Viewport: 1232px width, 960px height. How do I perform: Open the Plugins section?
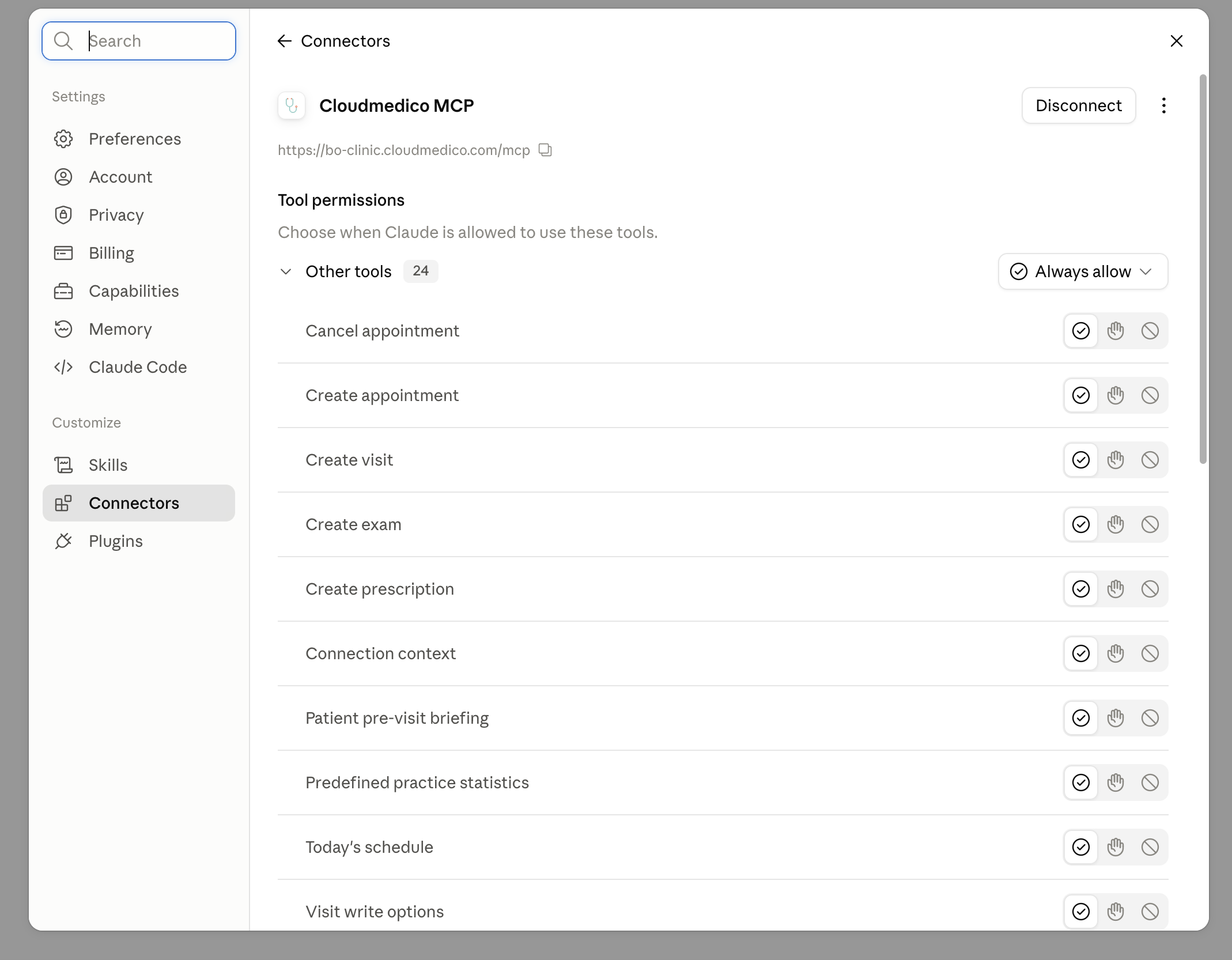pyautogui.click(x=139, y=541)
